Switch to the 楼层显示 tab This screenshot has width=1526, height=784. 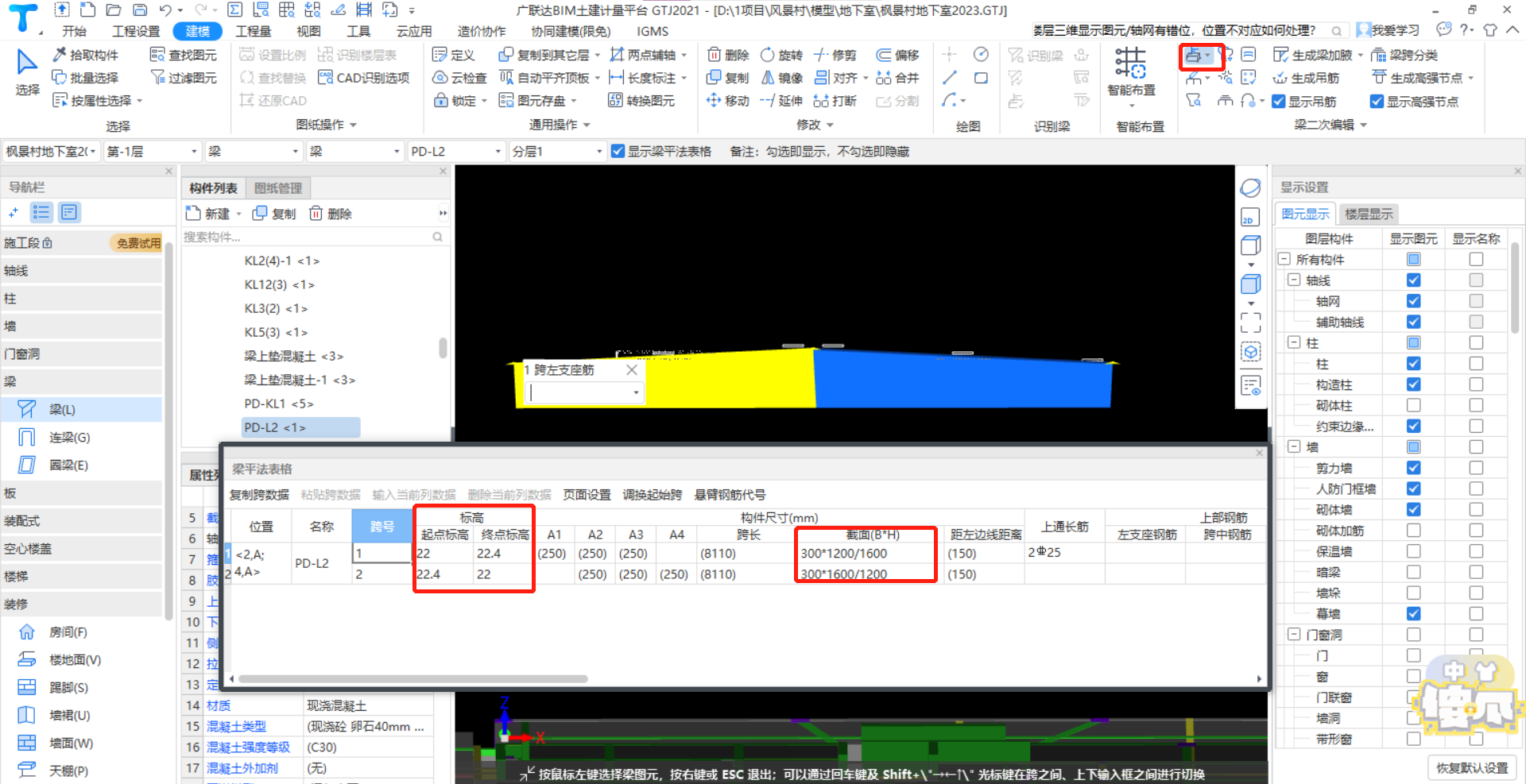[1369, 214]
